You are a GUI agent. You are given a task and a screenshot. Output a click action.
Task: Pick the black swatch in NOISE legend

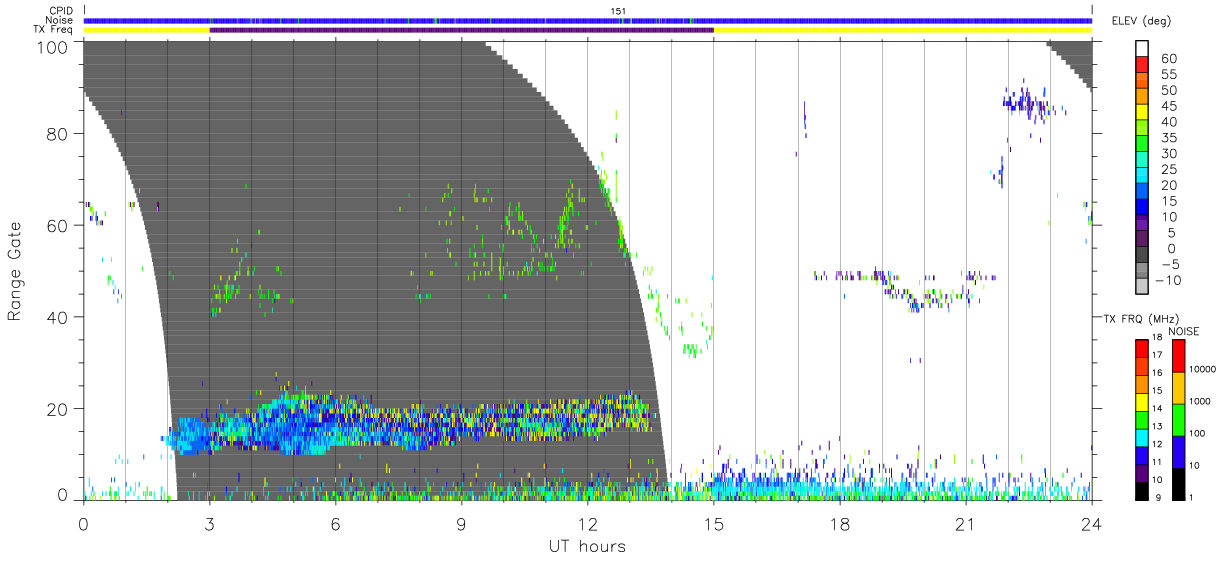coord(1177,482)
